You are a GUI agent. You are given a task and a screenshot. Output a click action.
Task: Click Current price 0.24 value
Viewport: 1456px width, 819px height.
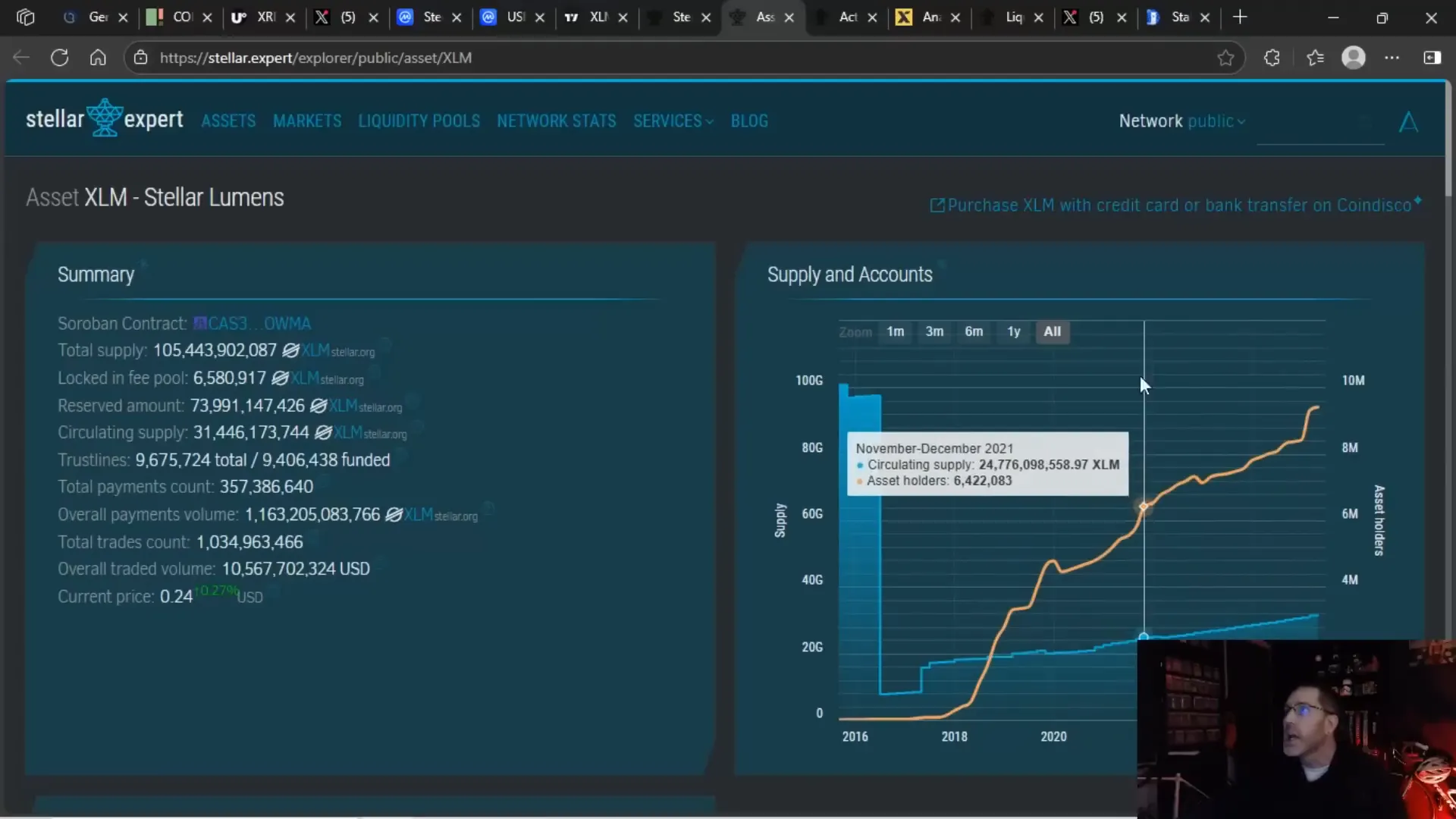[x=176, y=597]
